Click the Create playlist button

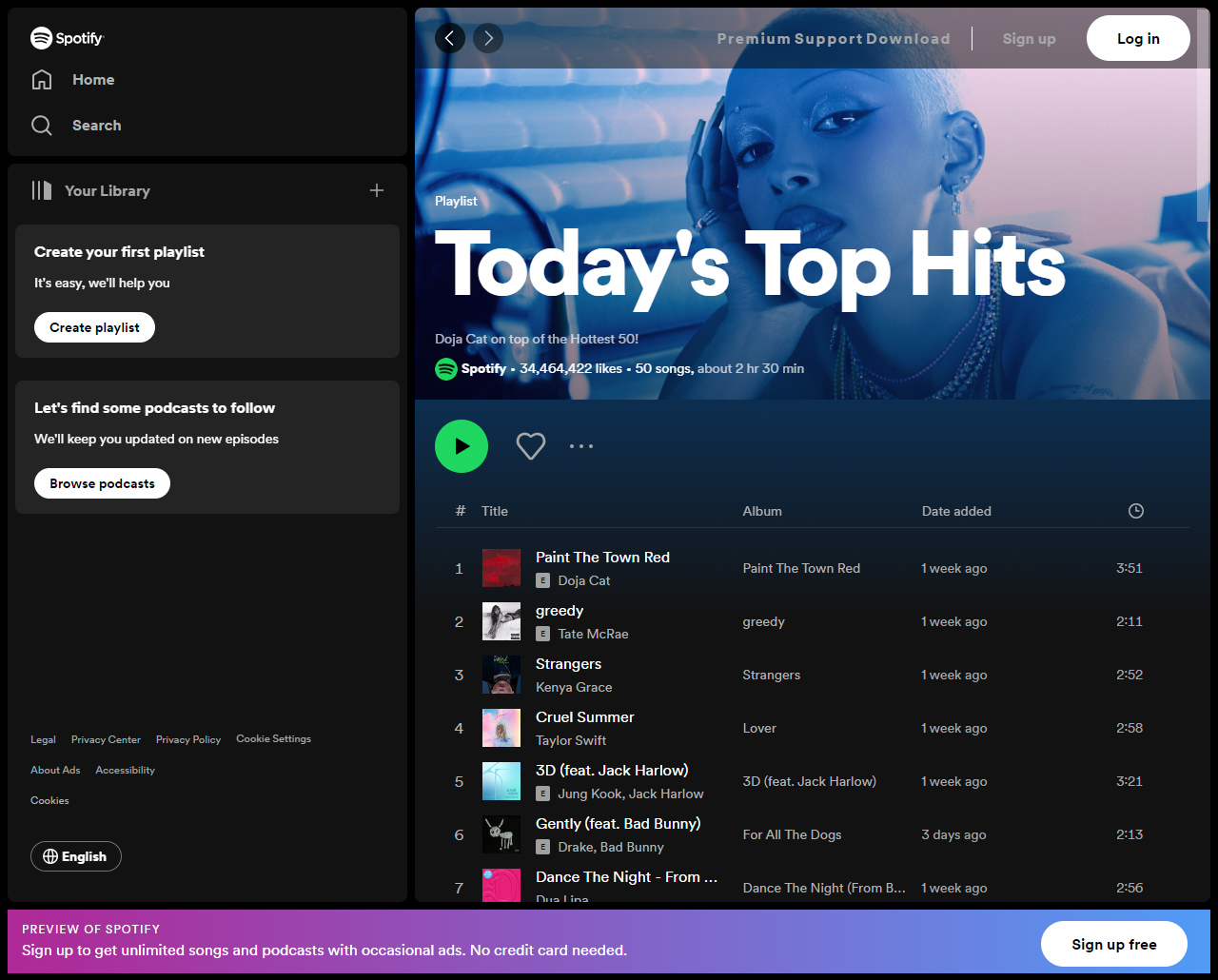95,327
